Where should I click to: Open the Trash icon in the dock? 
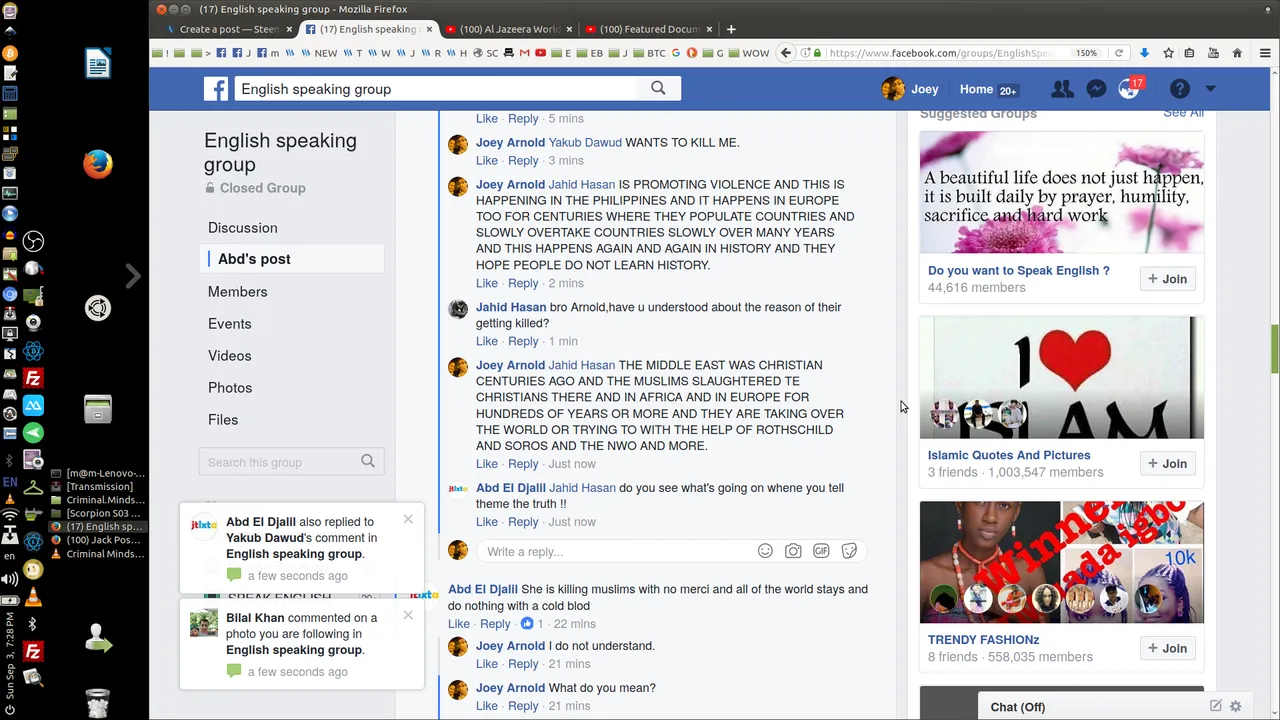pos(97,702)
